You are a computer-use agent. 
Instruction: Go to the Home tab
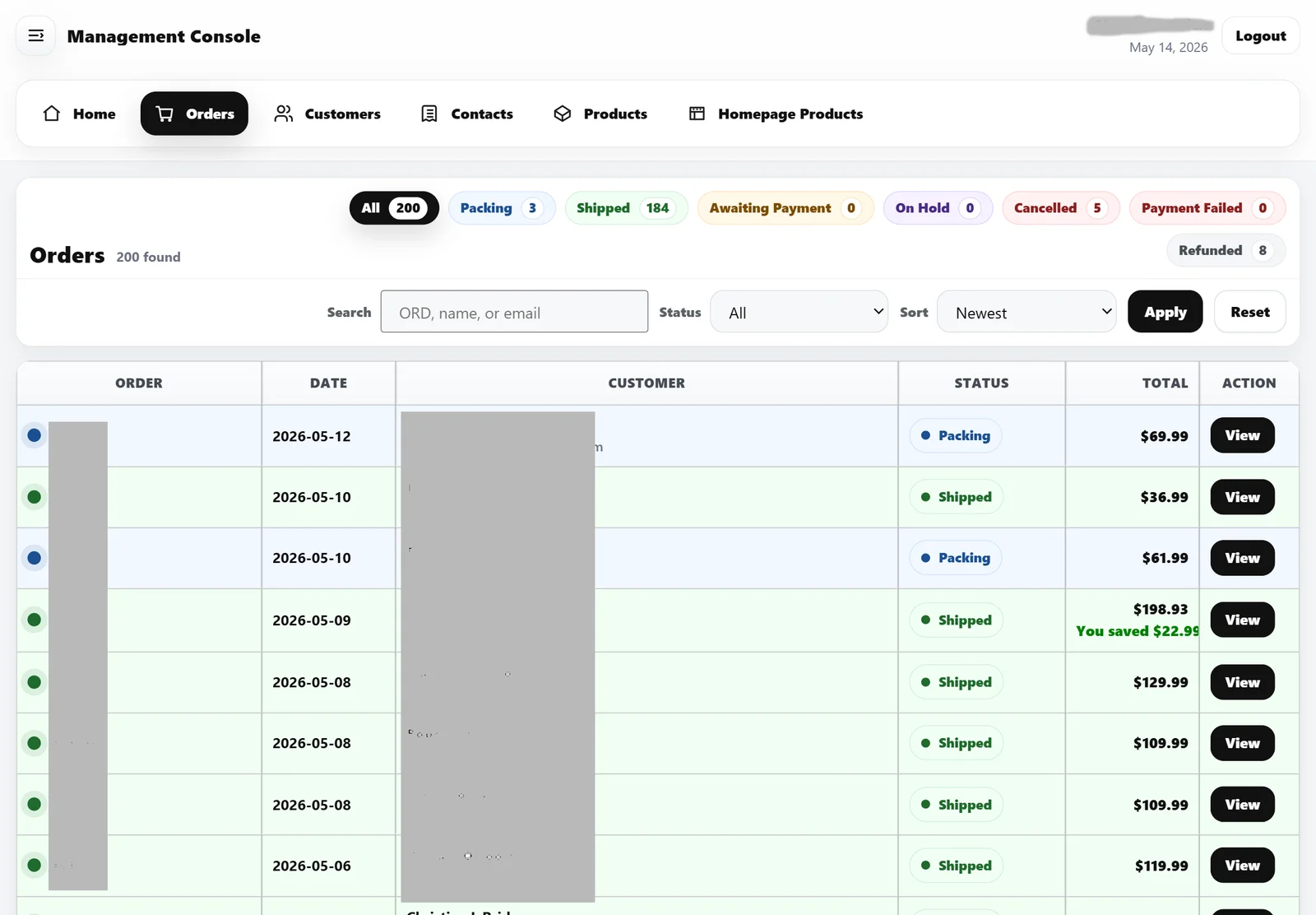(x=79, y=114)
